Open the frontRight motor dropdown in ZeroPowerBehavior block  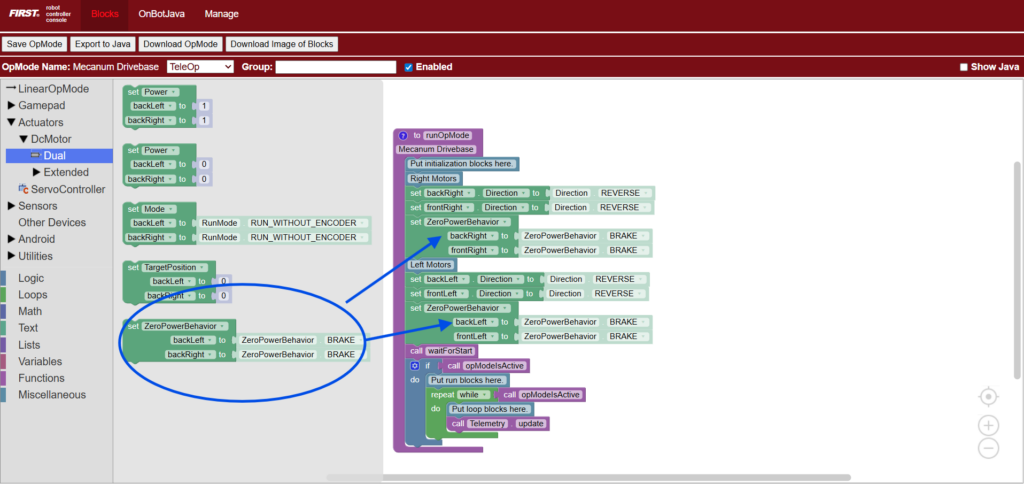pos(473,250)
